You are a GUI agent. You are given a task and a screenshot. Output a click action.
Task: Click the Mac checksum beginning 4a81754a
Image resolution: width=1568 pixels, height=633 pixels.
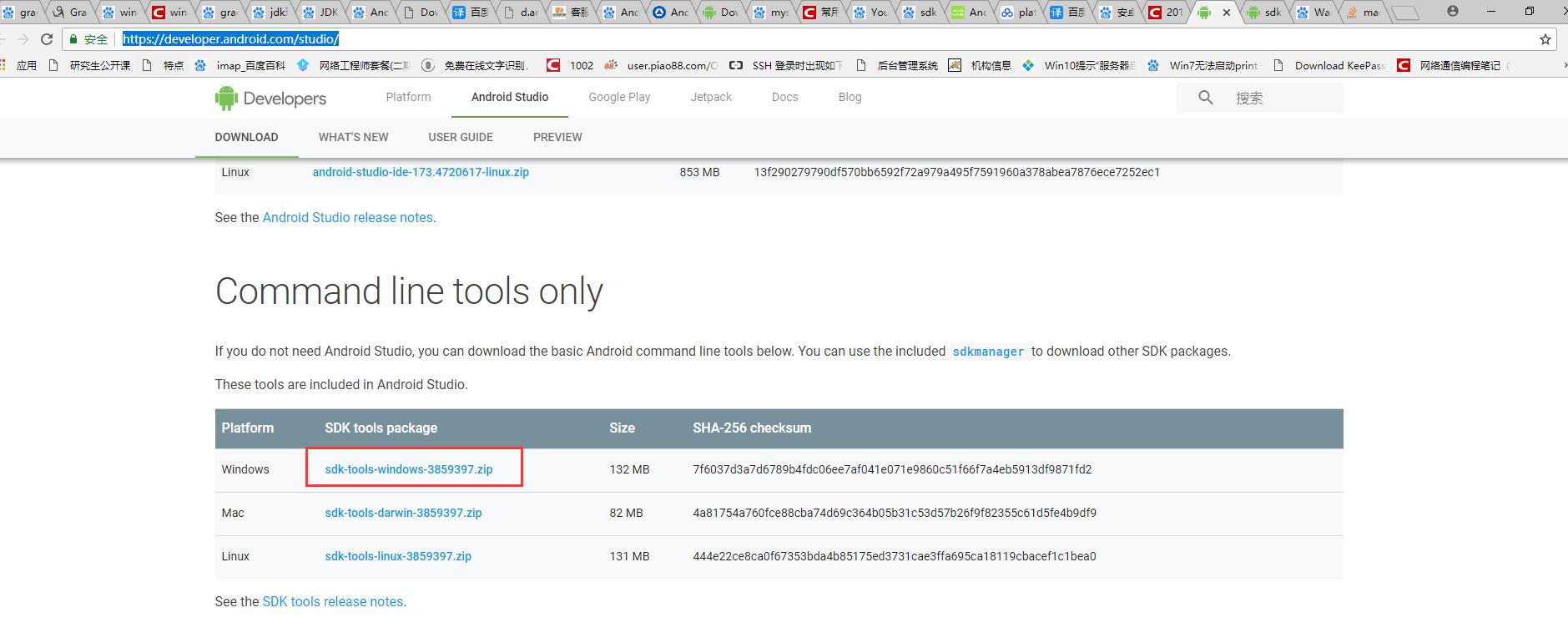[895, 513]
